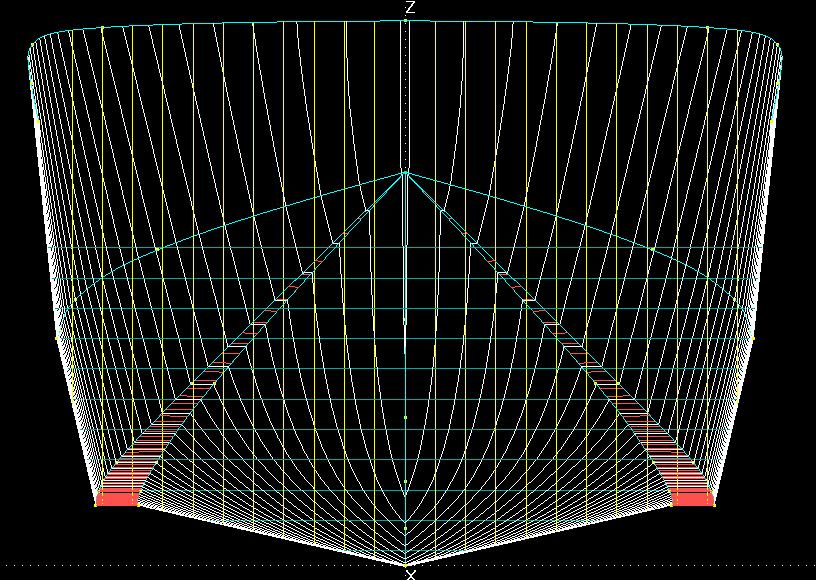Click the X axis label

tap(411, 575)
